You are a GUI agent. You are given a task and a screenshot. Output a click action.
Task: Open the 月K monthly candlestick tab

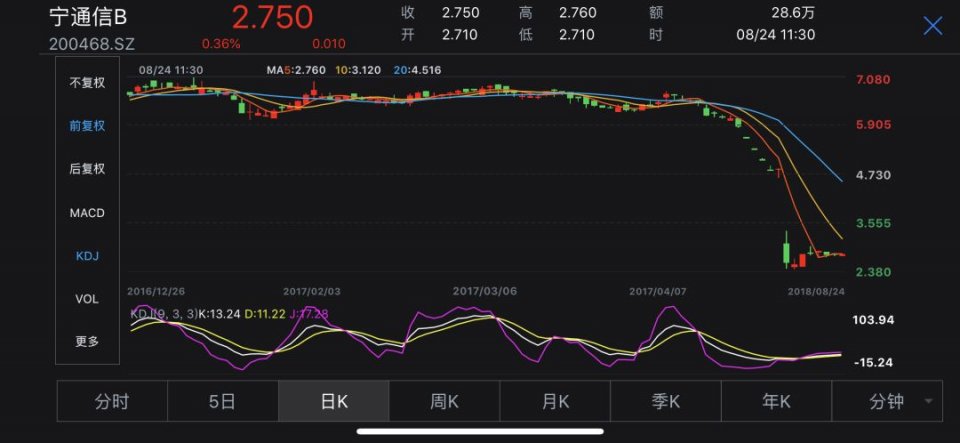tap(555, 402)
